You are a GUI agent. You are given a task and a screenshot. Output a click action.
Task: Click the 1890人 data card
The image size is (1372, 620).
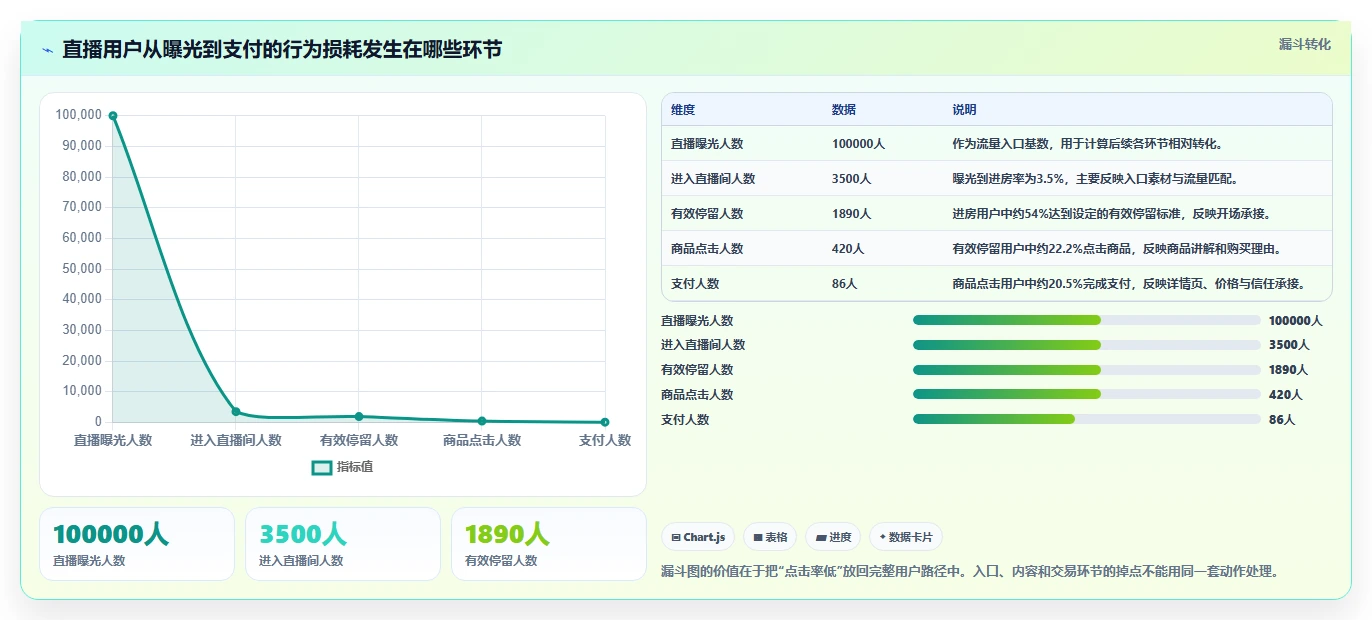click(x=549, y=544)
